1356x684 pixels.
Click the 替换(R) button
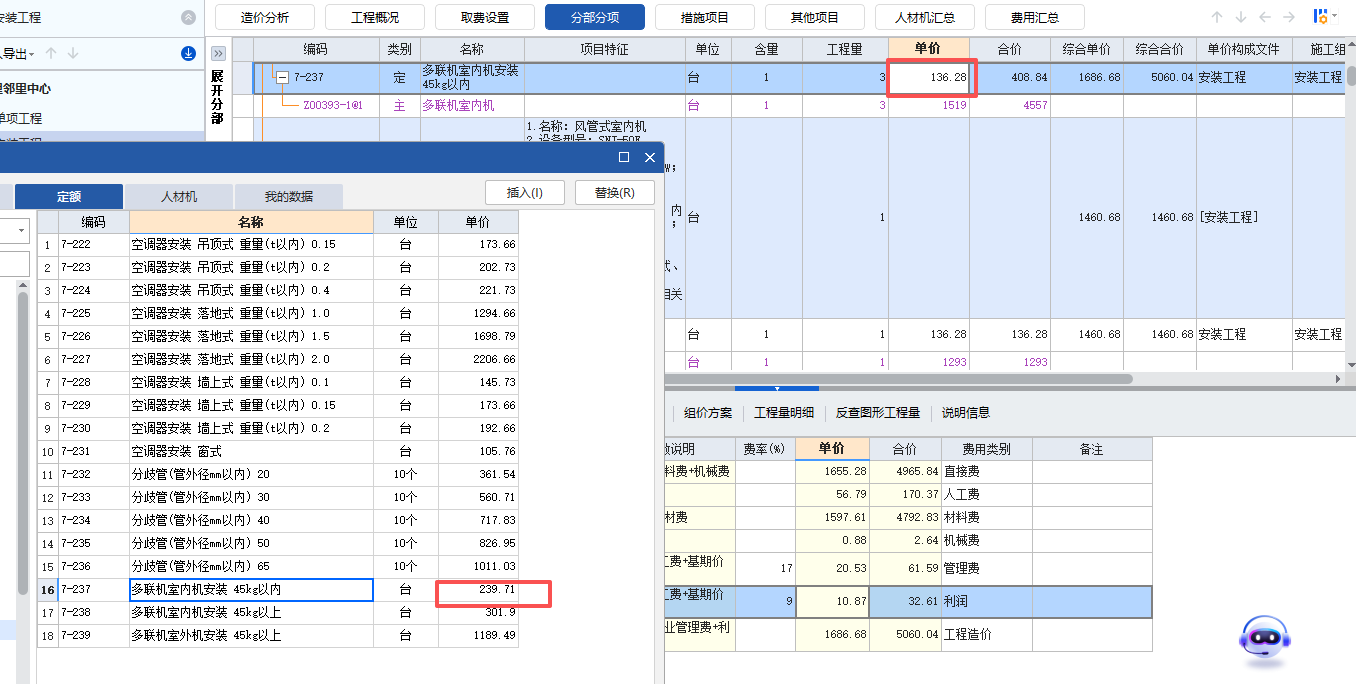pos(615,193)
